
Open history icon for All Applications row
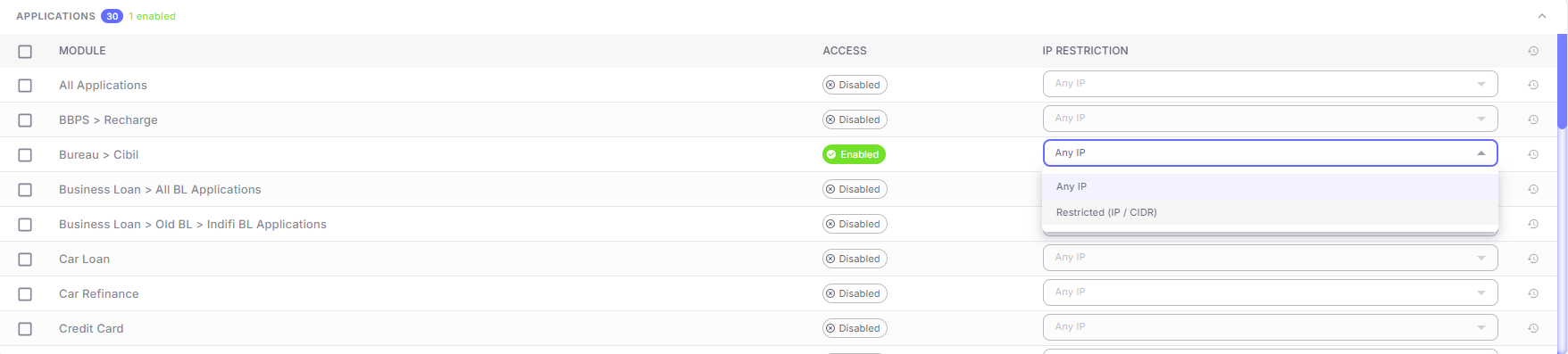[1533, 85]
